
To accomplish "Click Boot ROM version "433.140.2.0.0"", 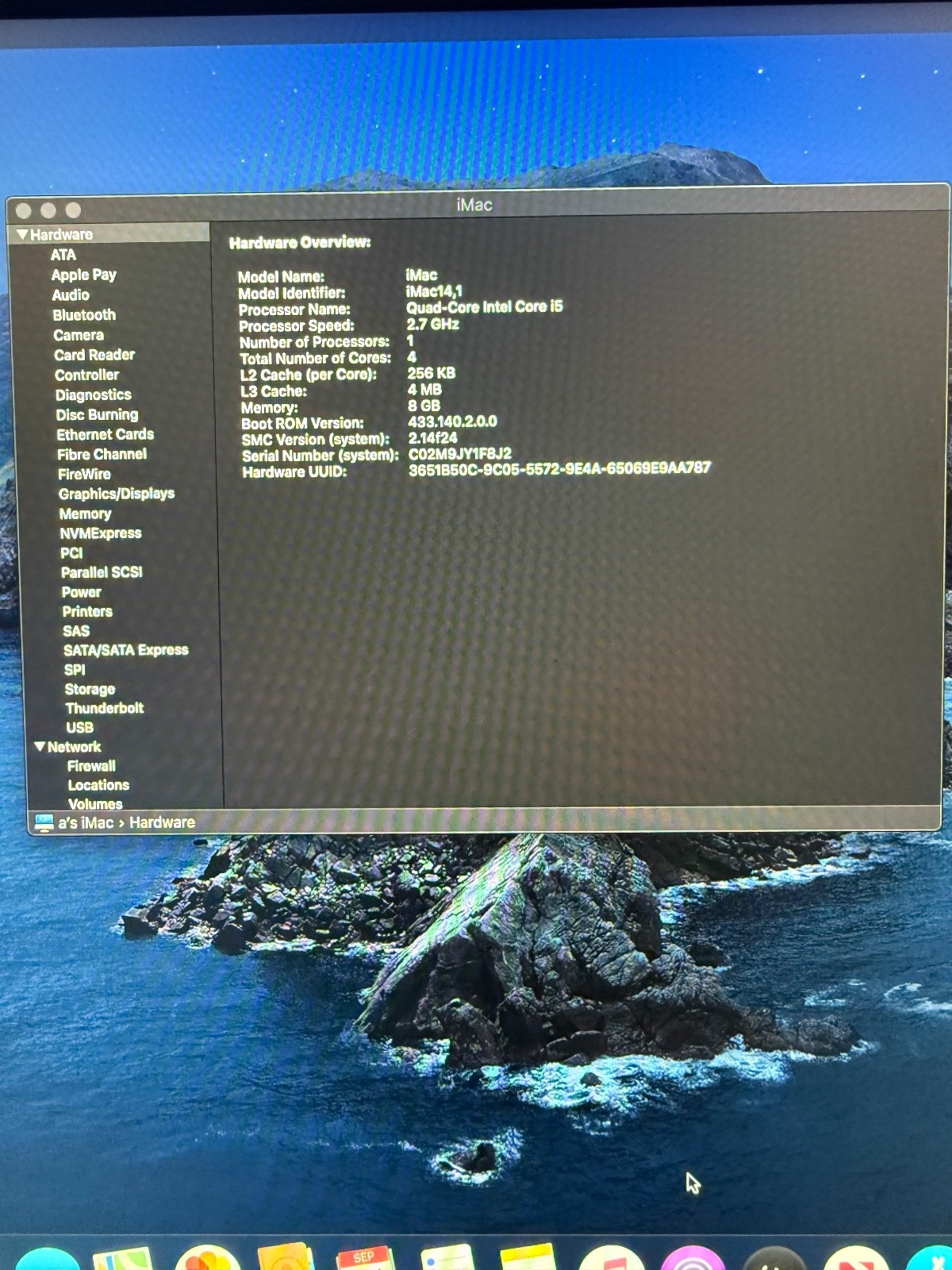I will coord(453,421).
